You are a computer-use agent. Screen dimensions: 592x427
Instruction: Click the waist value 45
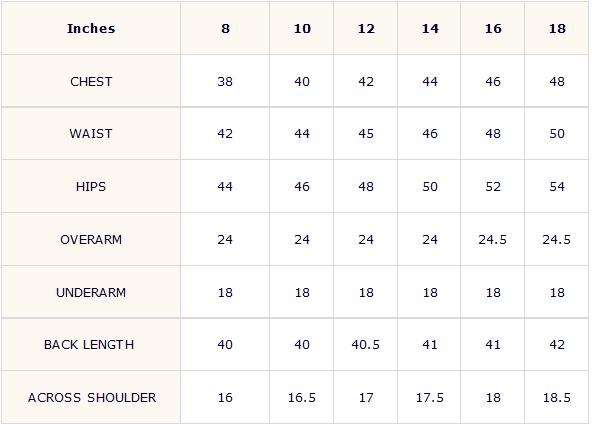click(366, 134)
